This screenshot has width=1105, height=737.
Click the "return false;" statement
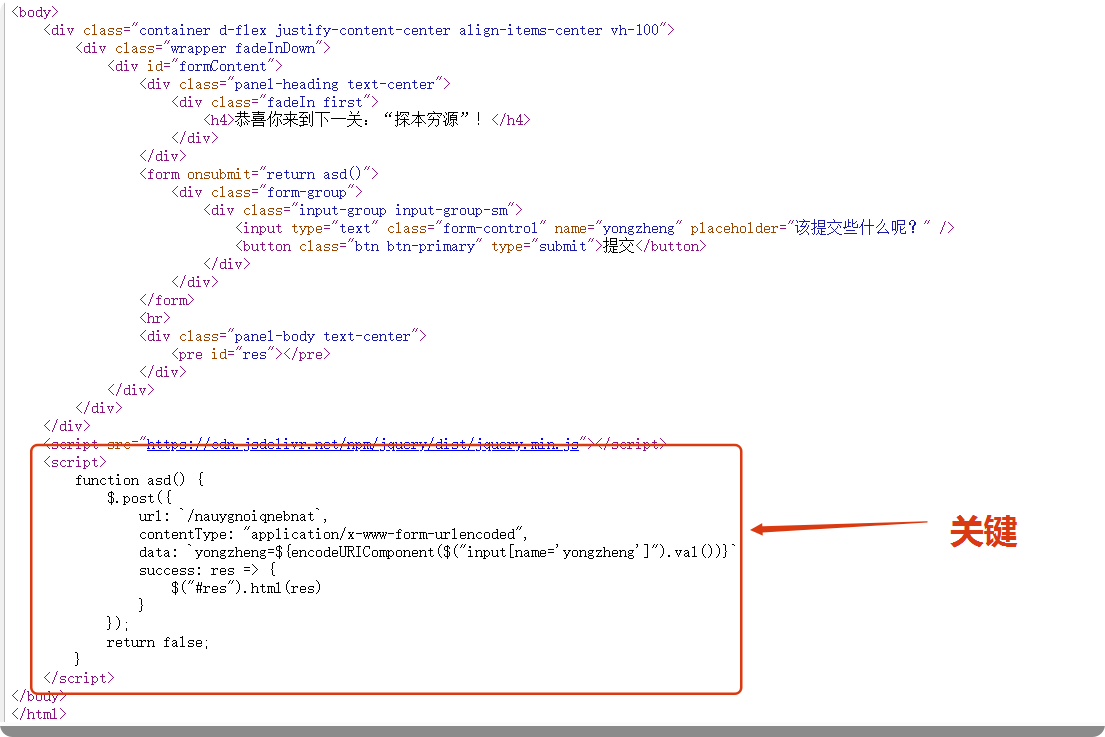coord(157,642)
